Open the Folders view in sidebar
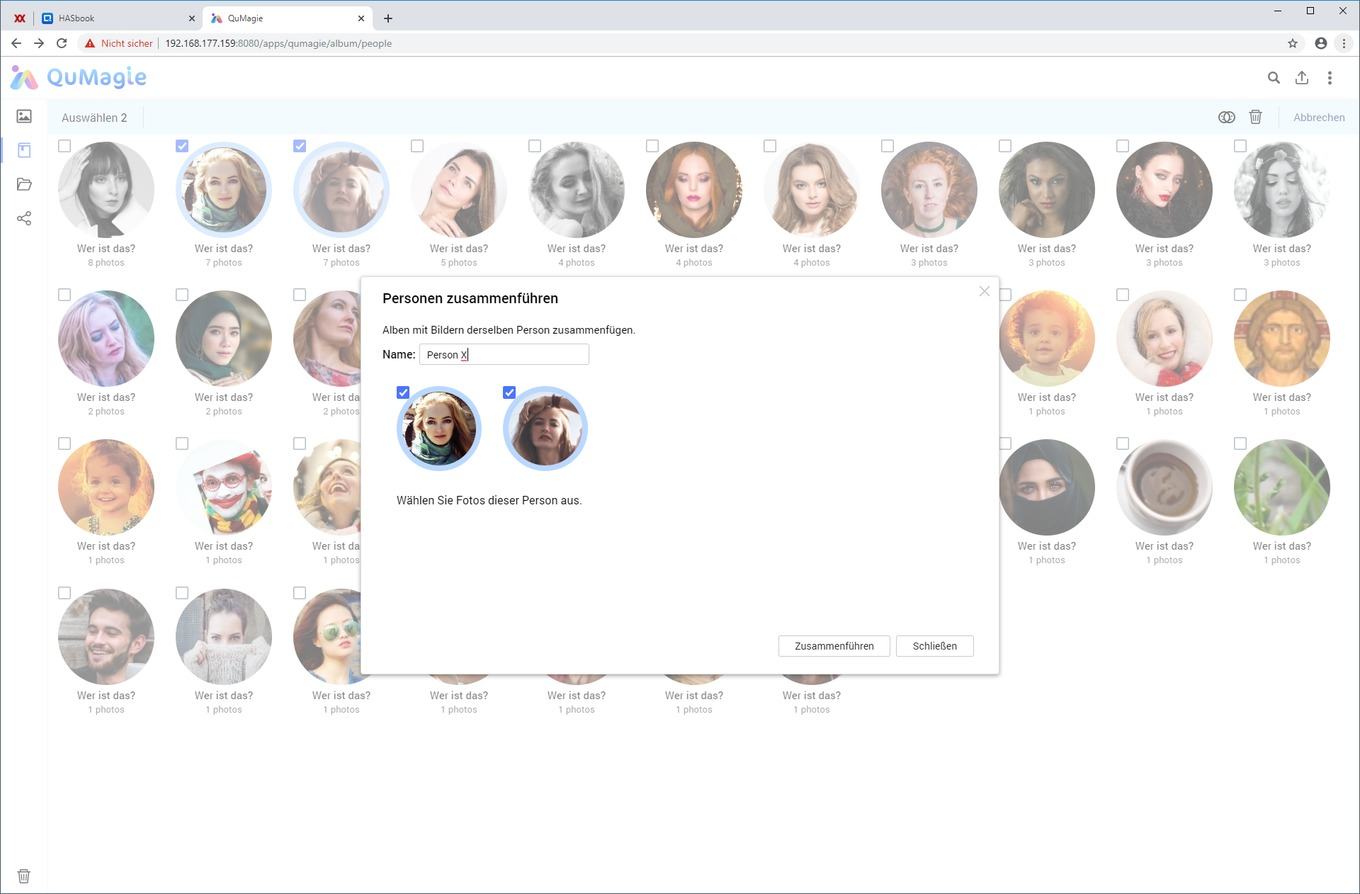 tap(24, 184)
